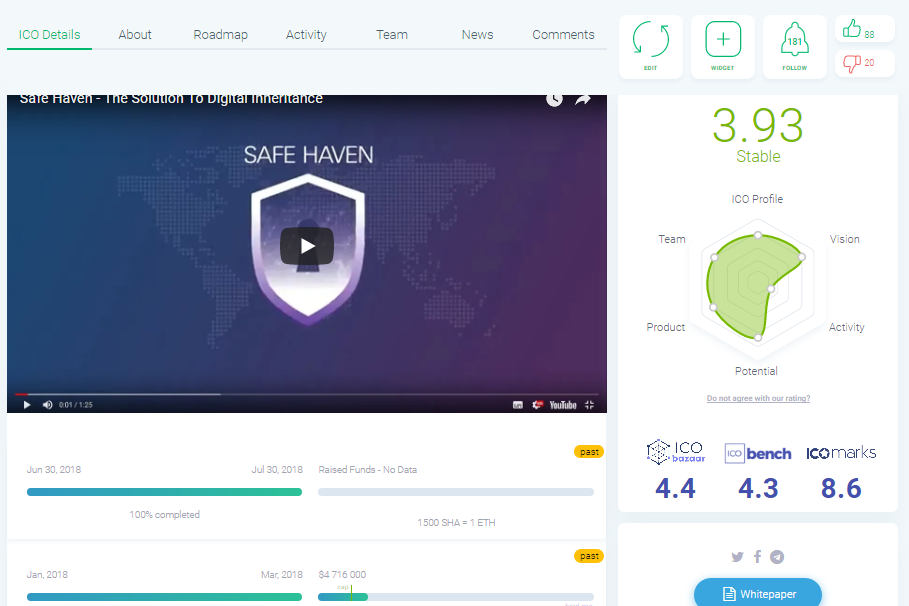The width and height of the screenshot is (909, 606).
Task: Open the video settings gear
Action: pos(537,405)
